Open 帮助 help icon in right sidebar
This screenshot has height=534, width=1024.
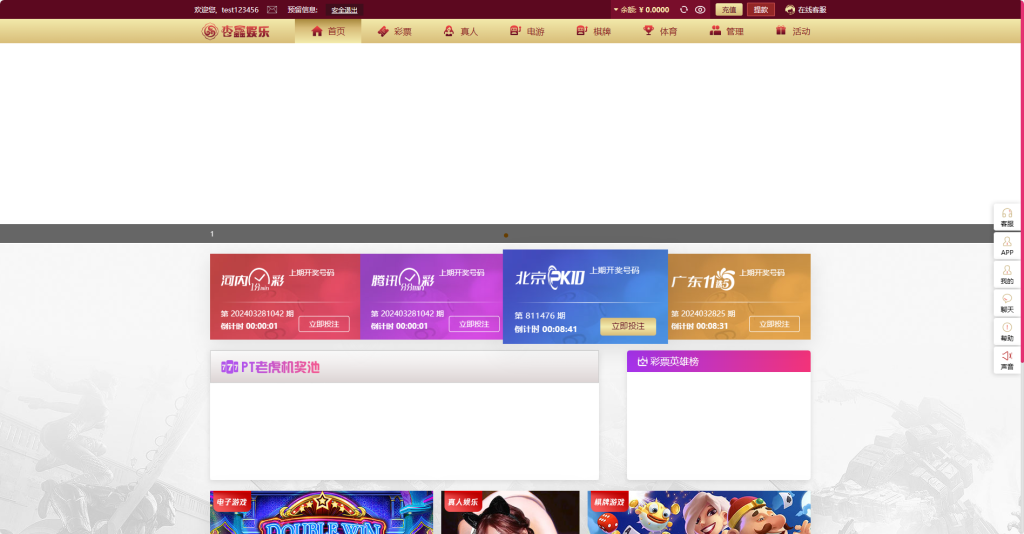pos(1007,332)
